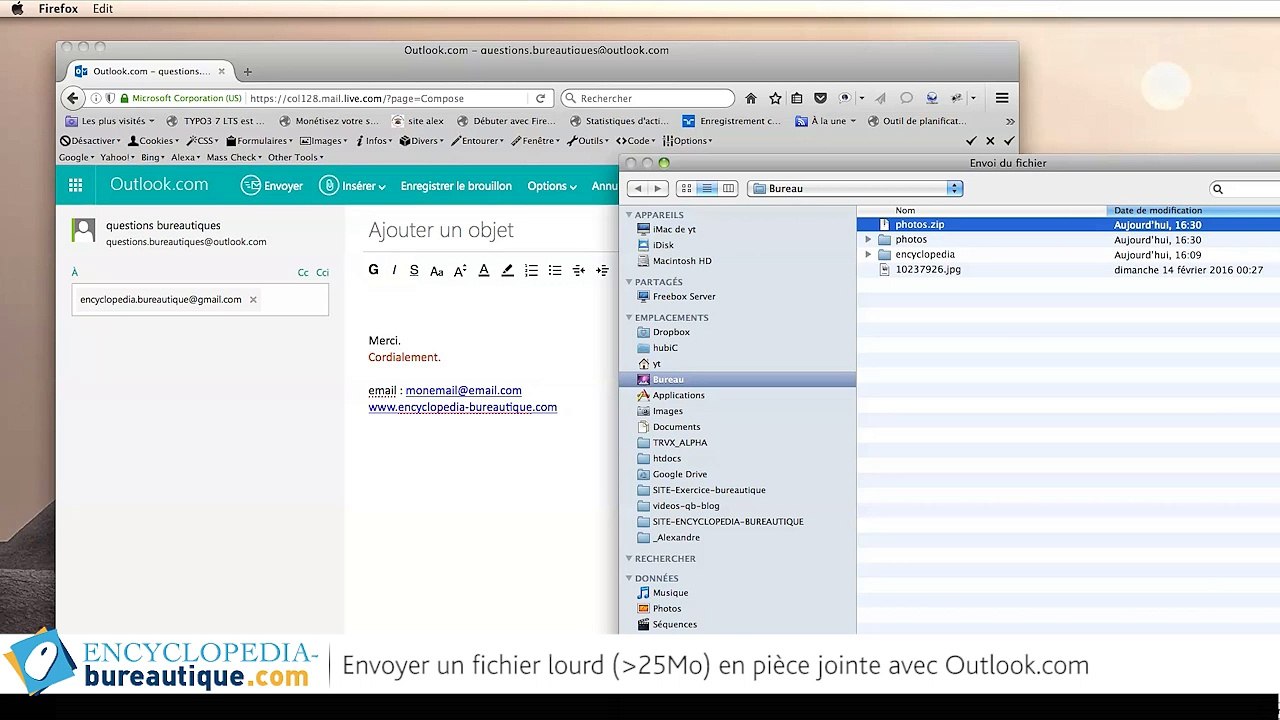This screenshot has width=1280, height=720.
Task: Switch file dialog to column view
Action: click(728, 188)
